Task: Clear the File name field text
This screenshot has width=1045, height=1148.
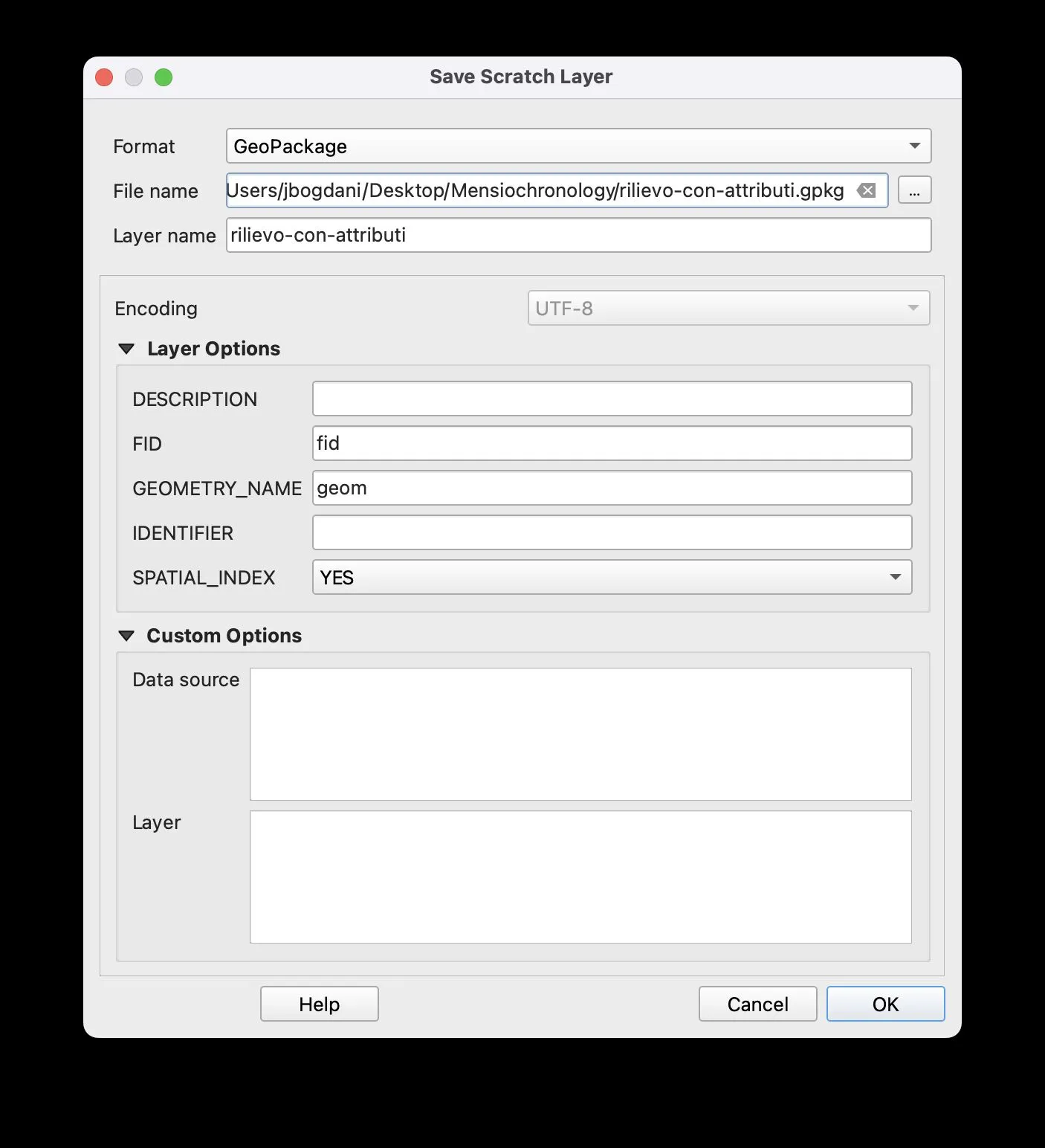Action: (x=866, y=190)
